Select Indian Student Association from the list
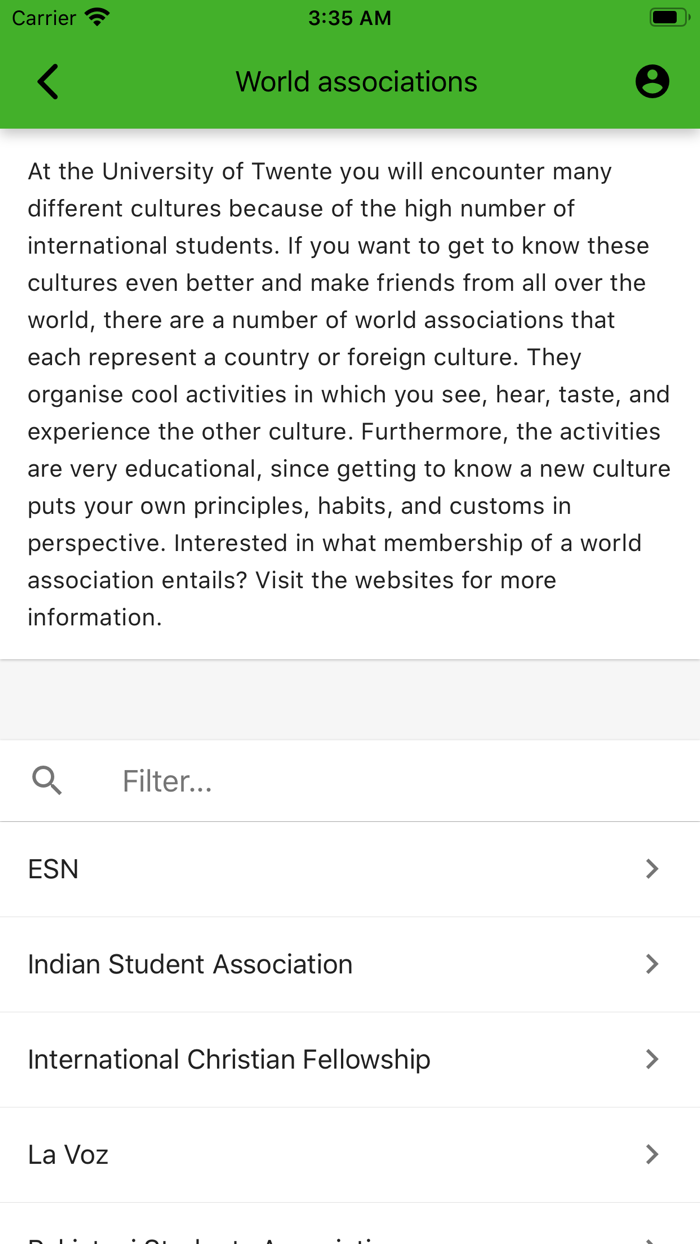The width and height of the screenshot is (700, 1244). pos(190,964)
